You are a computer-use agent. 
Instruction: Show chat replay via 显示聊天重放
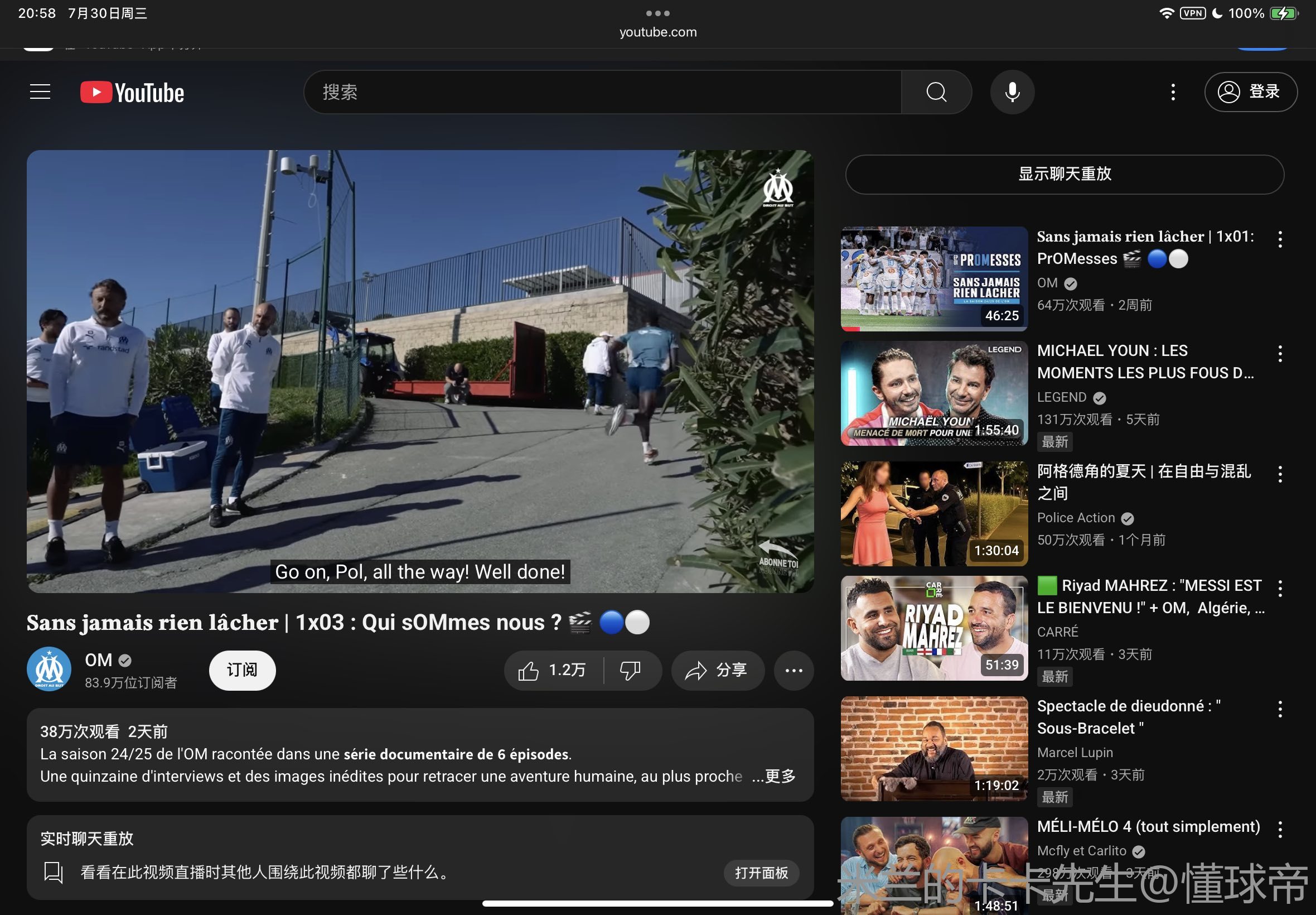point(1065,174)
